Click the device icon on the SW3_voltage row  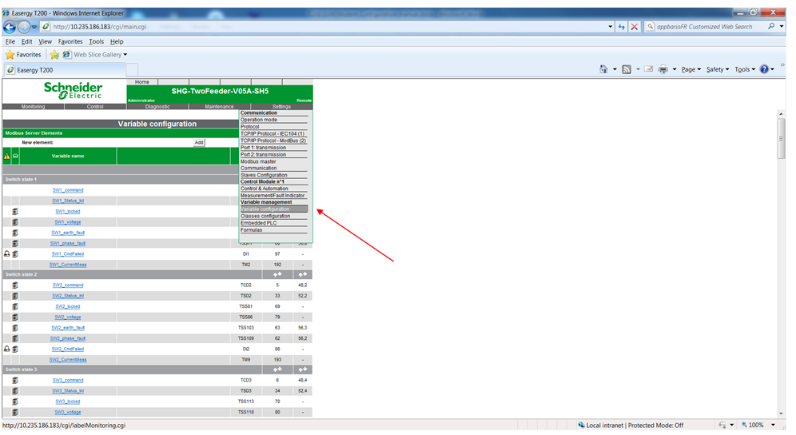(15, 412)
